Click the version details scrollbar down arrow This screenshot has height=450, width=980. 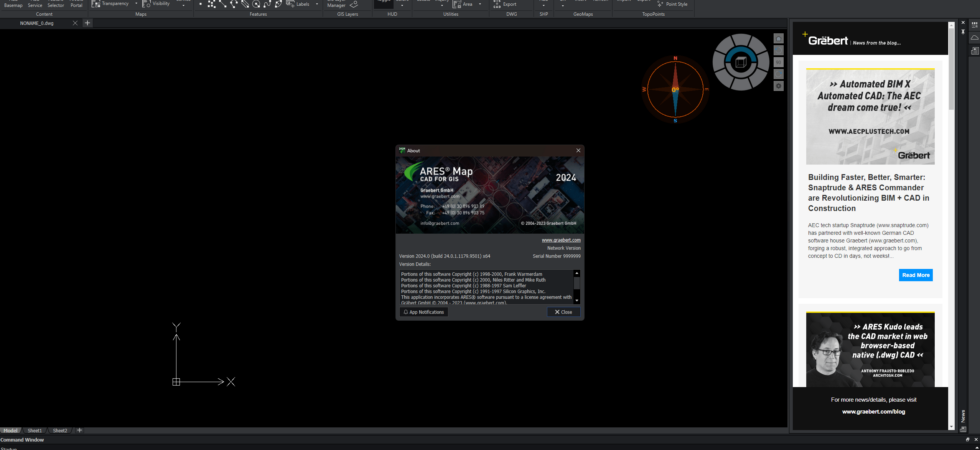pyautogui.click(x=576, y=301)
